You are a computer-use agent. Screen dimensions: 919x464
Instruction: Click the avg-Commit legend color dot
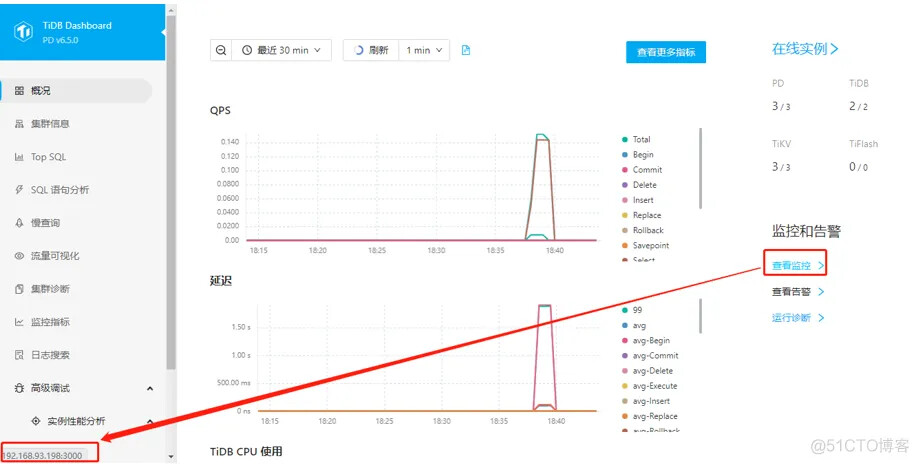click(625, 356)
